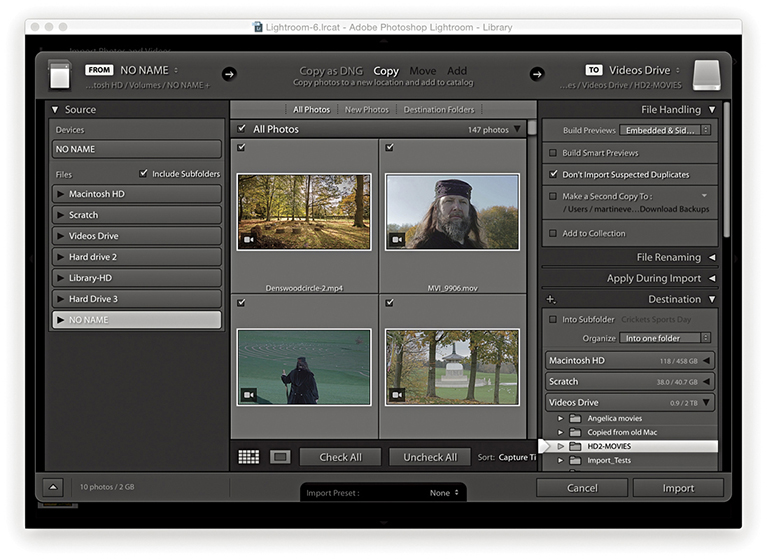This screenshot has width=767, height=559.
Task: Click the arrow icon before destination name
Action: 537,73
